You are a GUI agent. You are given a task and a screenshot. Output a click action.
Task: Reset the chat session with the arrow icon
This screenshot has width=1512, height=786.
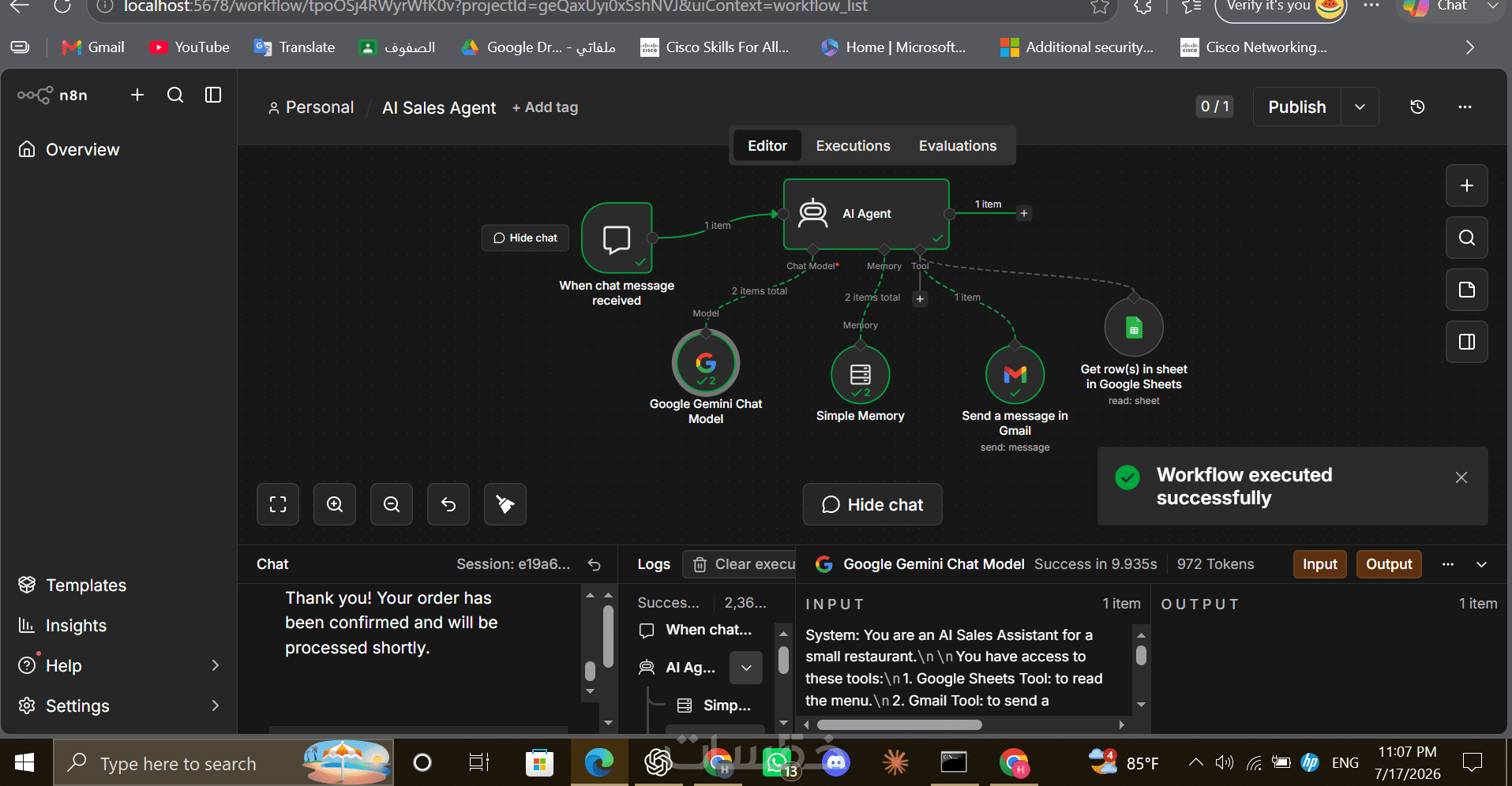595,564
